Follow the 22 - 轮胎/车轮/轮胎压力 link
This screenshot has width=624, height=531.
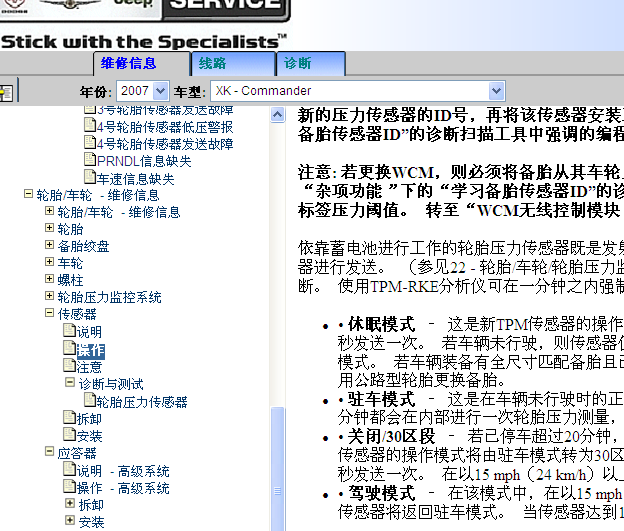(536, 267)
